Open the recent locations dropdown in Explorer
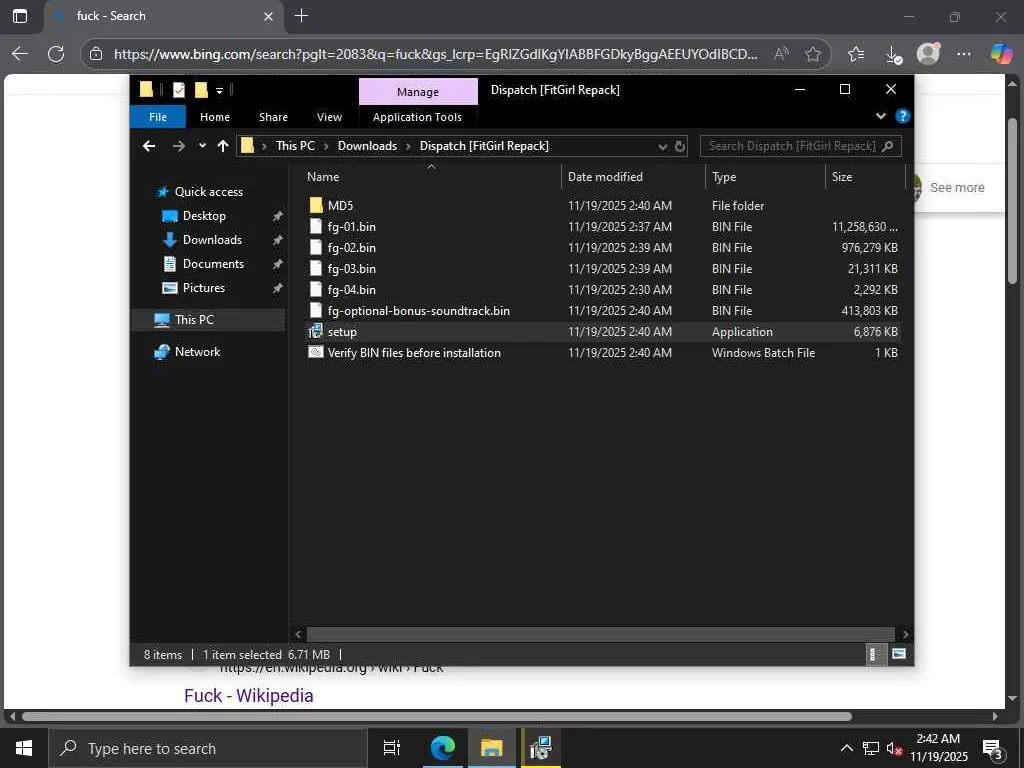 [202, 146]
